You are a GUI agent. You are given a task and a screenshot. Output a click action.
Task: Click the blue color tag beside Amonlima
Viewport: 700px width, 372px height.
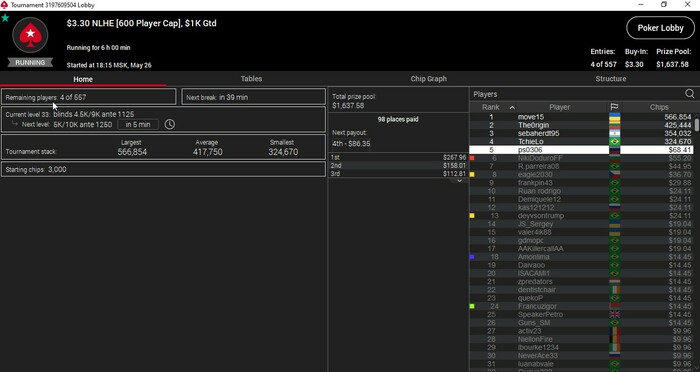[x=472, y=257]
